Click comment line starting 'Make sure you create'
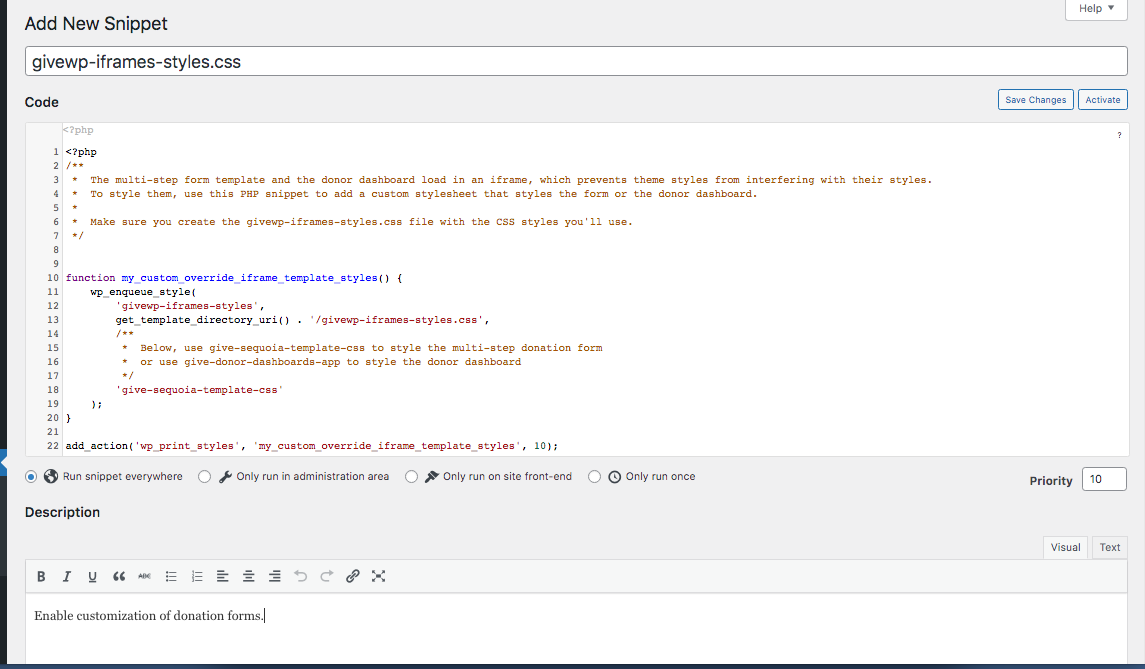1145x669 pixels. tap(352, 222)
